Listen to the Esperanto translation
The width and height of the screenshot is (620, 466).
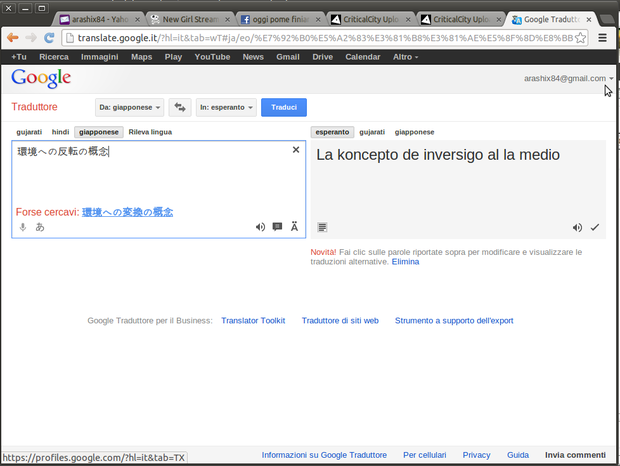point(577,227)
